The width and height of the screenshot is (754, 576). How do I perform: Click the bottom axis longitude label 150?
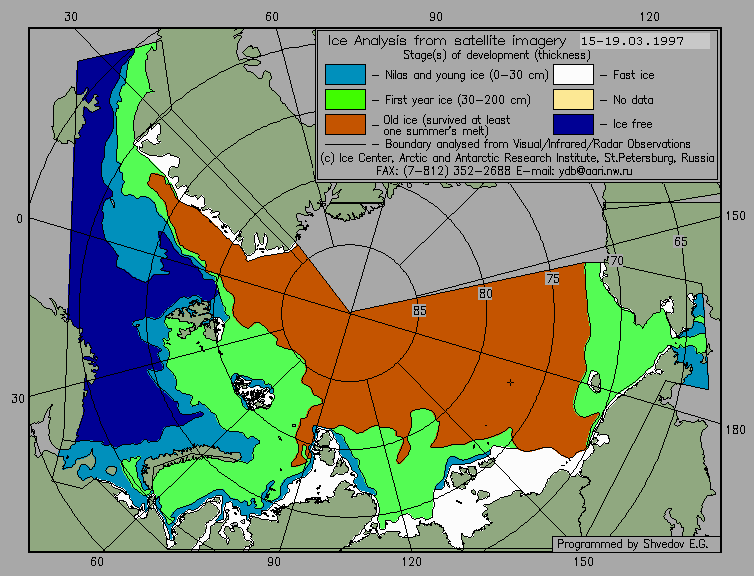tap(583, 562)
